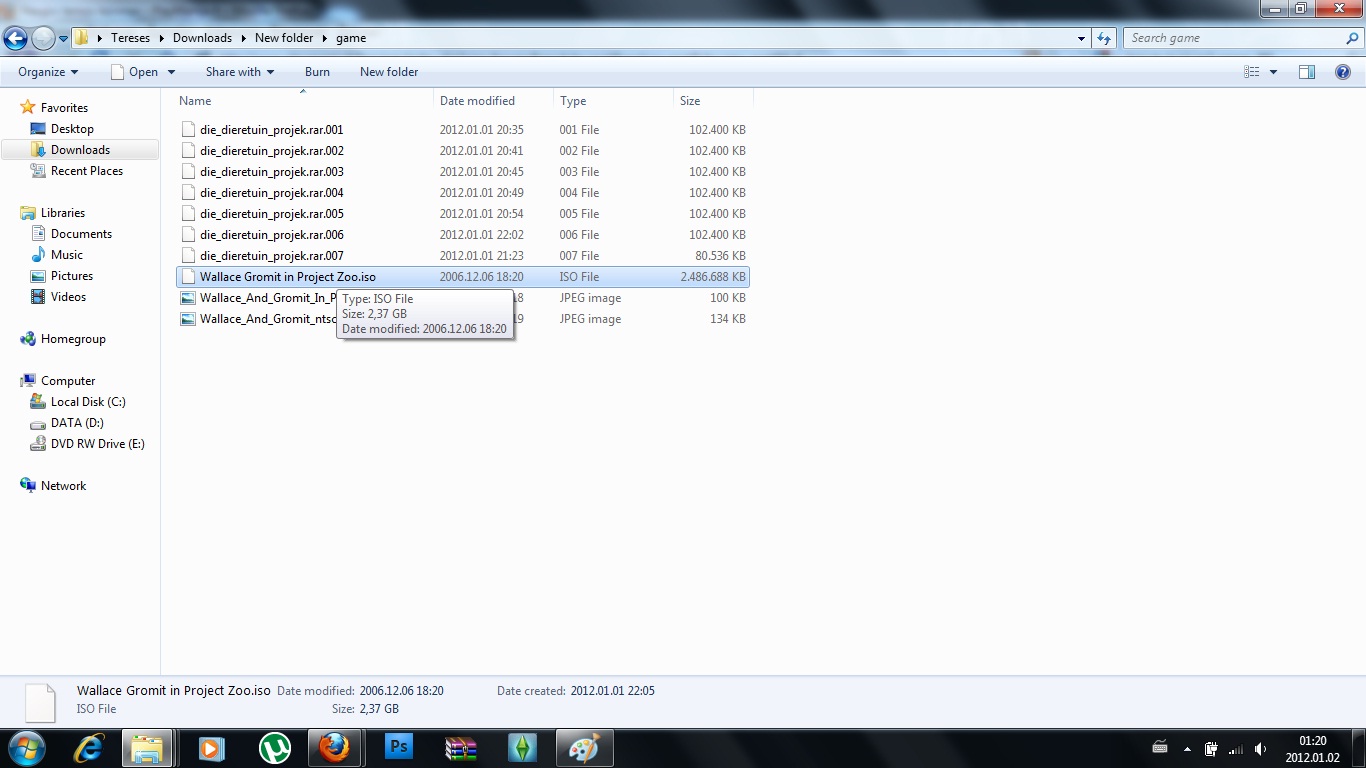Show hidden system tray icons arrow

click(x=1187, y=749)
